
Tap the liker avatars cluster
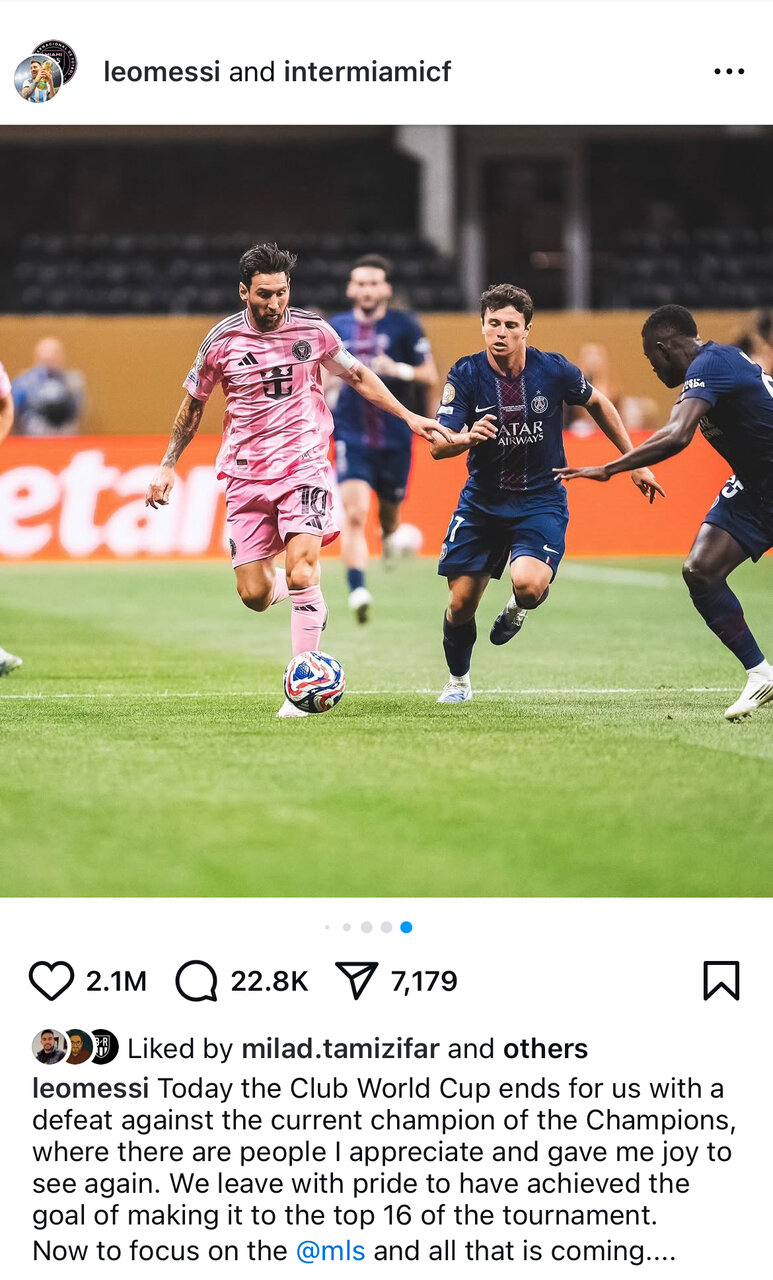coord(75,1047)
